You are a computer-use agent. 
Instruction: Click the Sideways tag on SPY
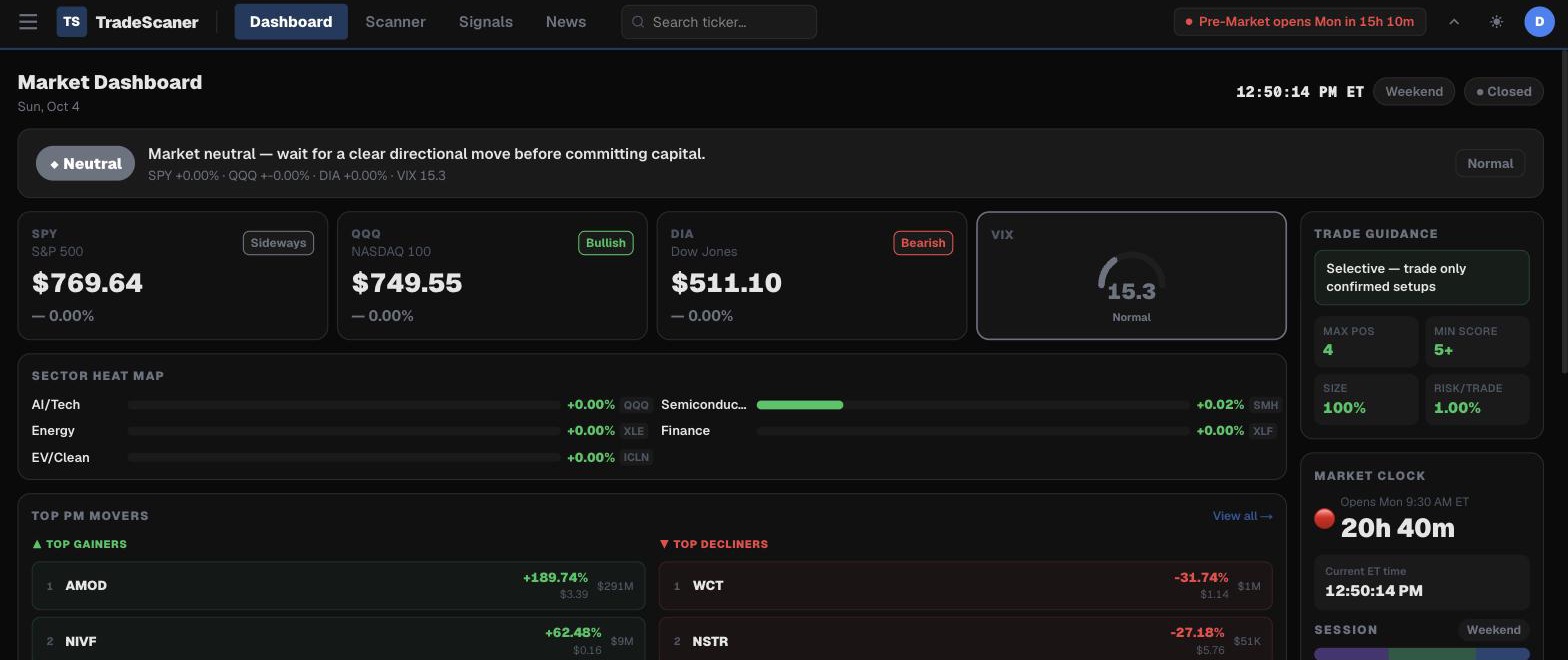click(x=278, y=243)
